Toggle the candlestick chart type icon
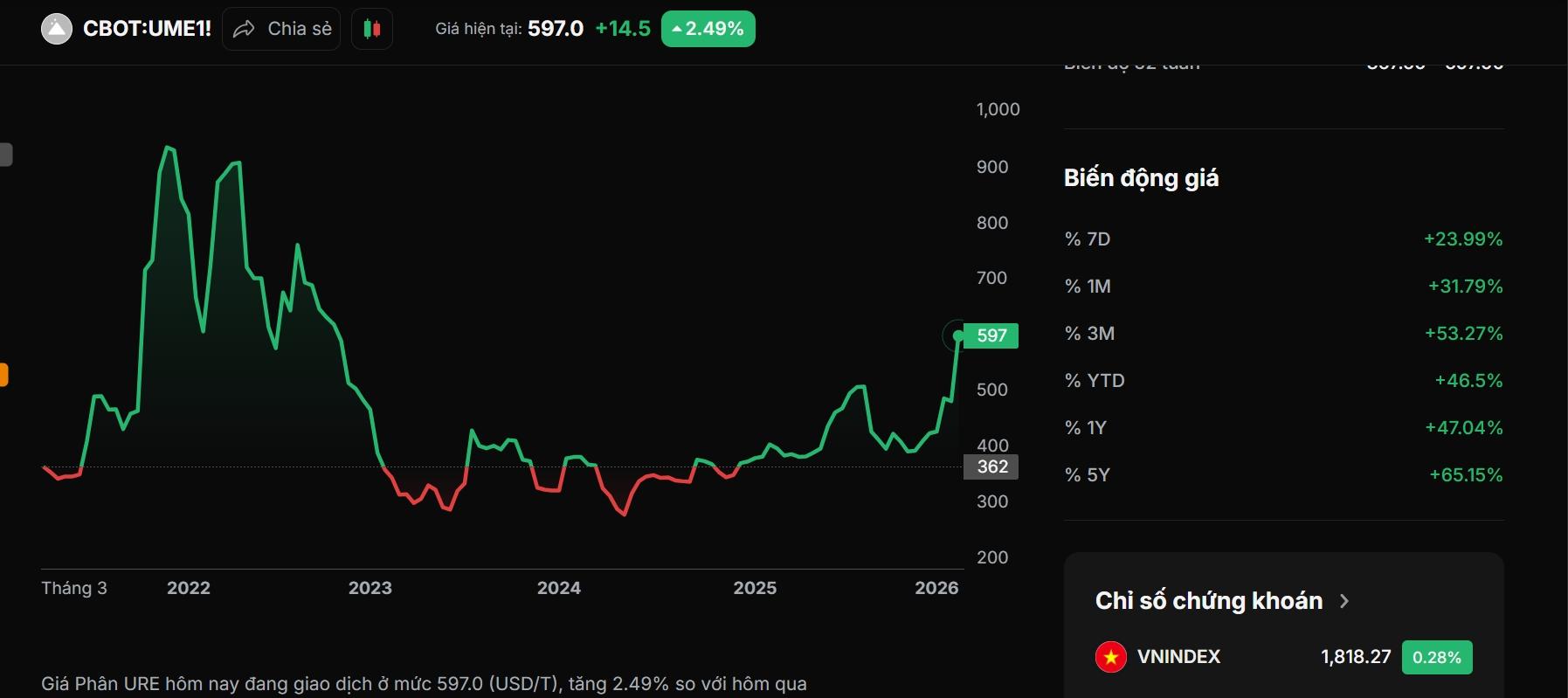The width and height of the screenshot is (1568, 698). 371,29
